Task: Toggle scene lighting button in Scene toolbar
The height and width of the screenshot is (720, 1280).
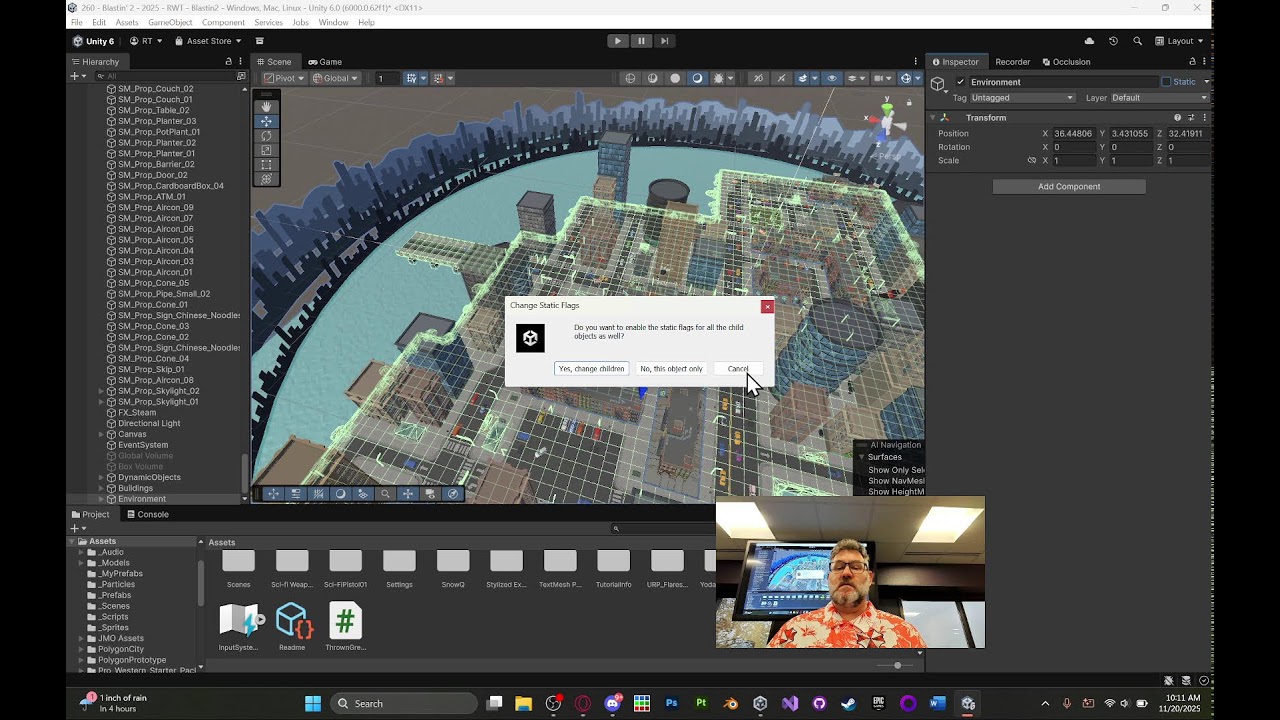Action: (x=697, y=78)
